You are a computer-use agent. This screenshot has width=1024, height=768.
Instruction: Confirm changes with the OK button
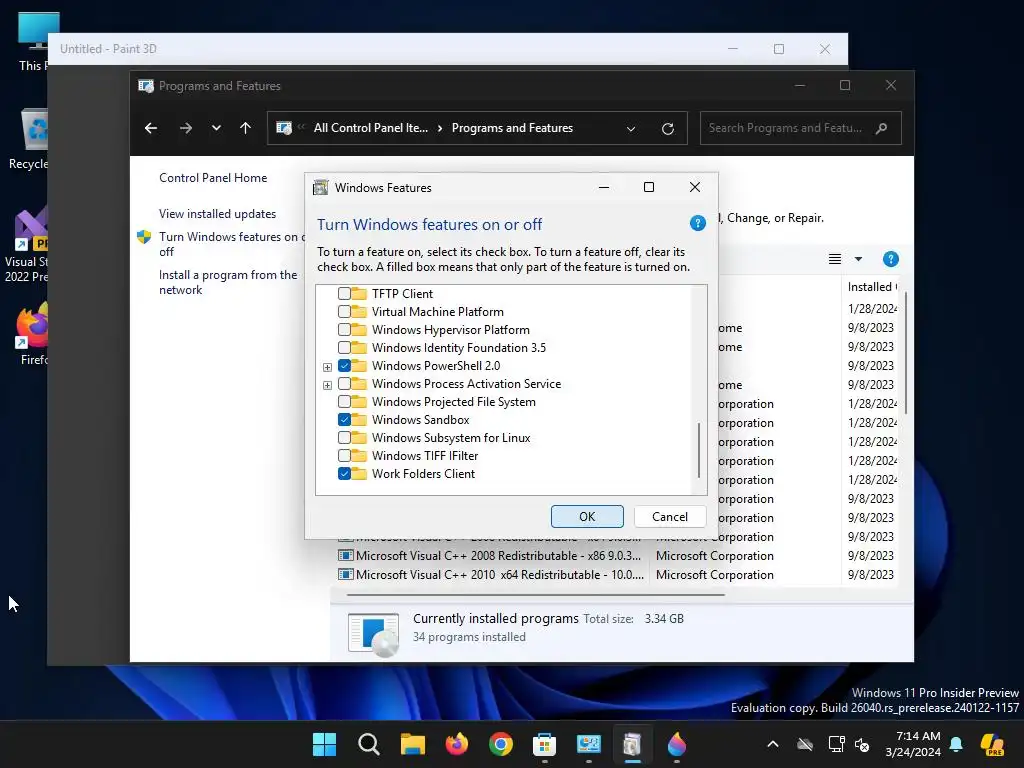[587, 517]
